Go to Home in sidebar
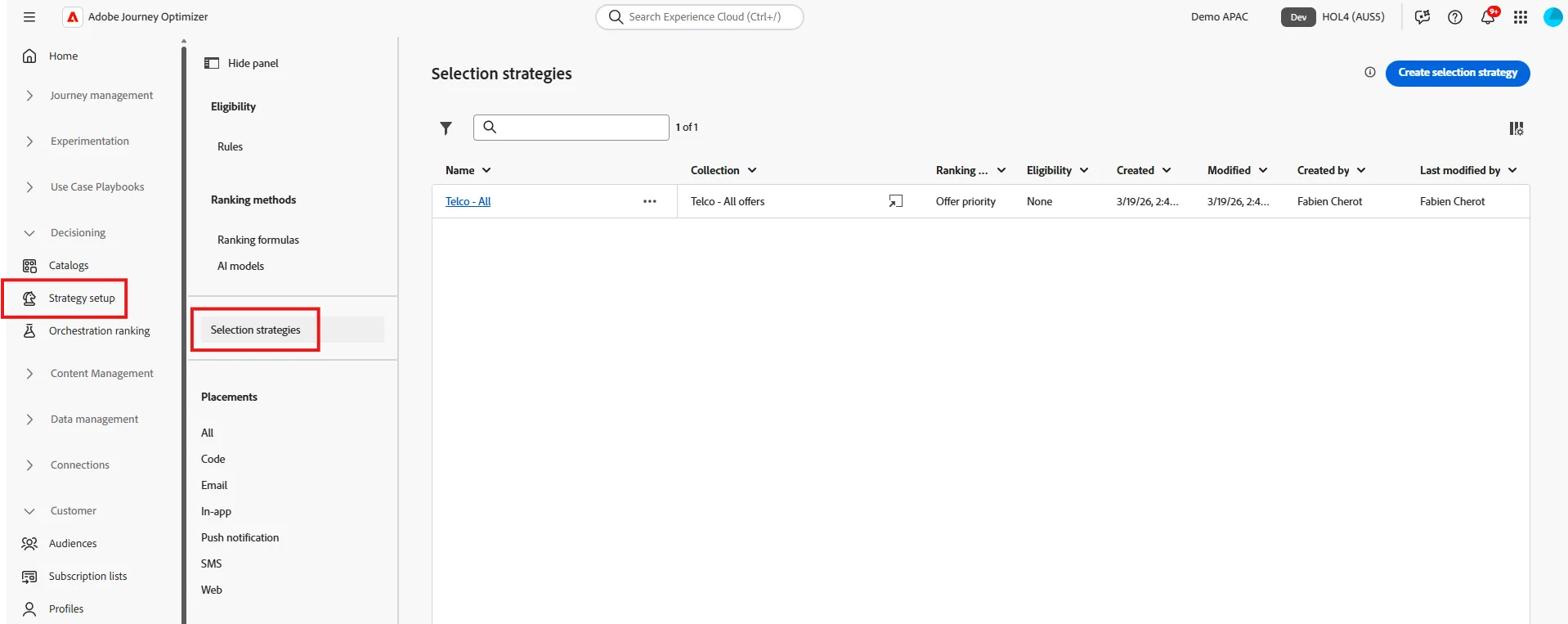The image size is (1568, 624). [63, 56]
